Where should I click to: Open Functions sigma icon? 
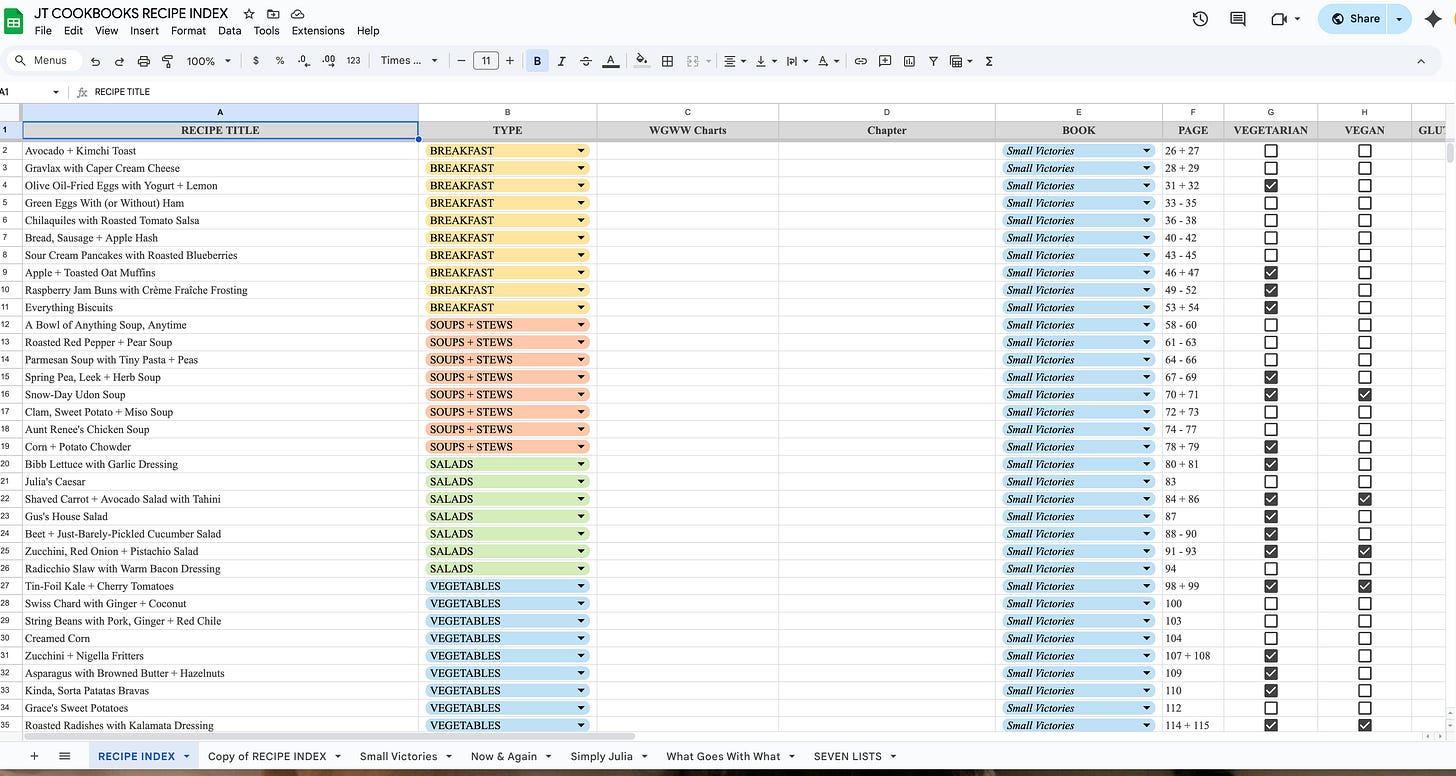[x=989, y=61]
